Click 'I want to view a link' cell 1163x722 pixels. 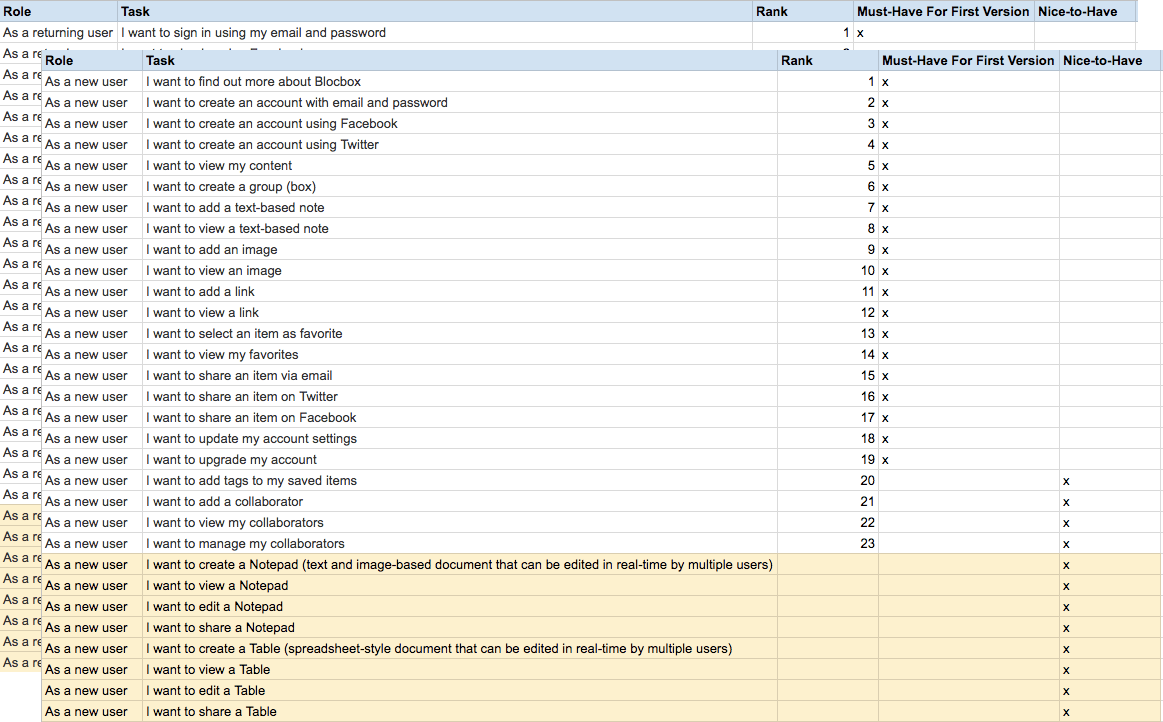tap(460, 312)
